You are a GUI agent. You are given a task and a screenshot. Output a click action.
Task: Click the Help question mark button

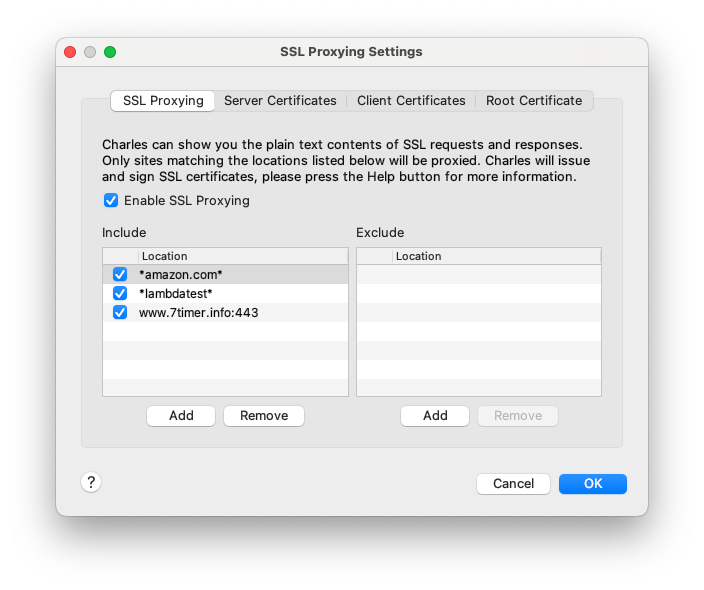tap(91, 483)
